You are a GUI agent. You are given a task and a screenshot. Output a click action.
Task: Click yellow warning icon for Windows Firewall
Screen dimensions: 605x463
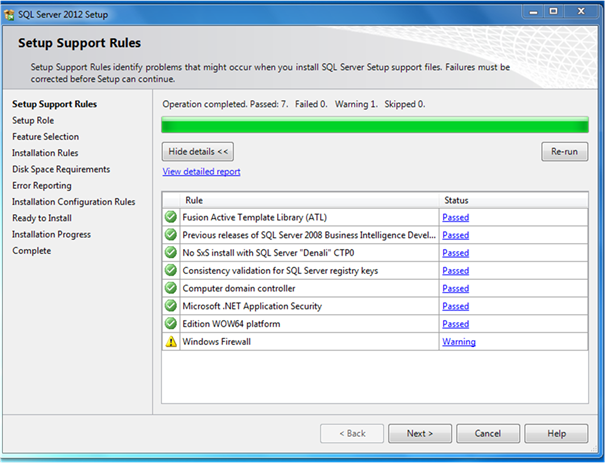pyautogui.click(x=171, y=341)
